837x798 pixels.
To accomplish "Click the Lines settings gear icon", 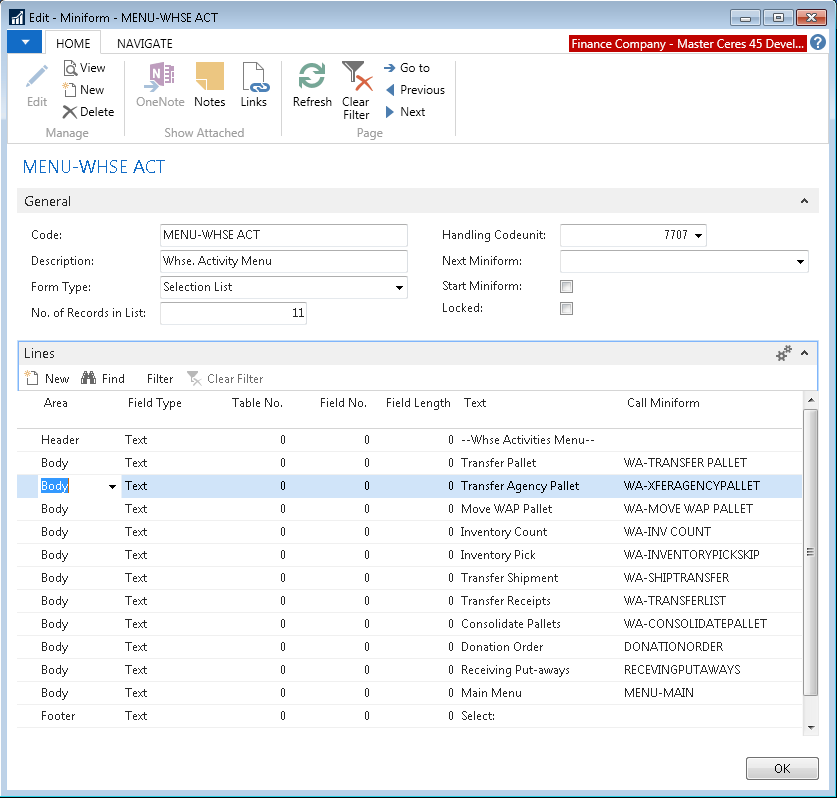I will [x=784, y=353].
